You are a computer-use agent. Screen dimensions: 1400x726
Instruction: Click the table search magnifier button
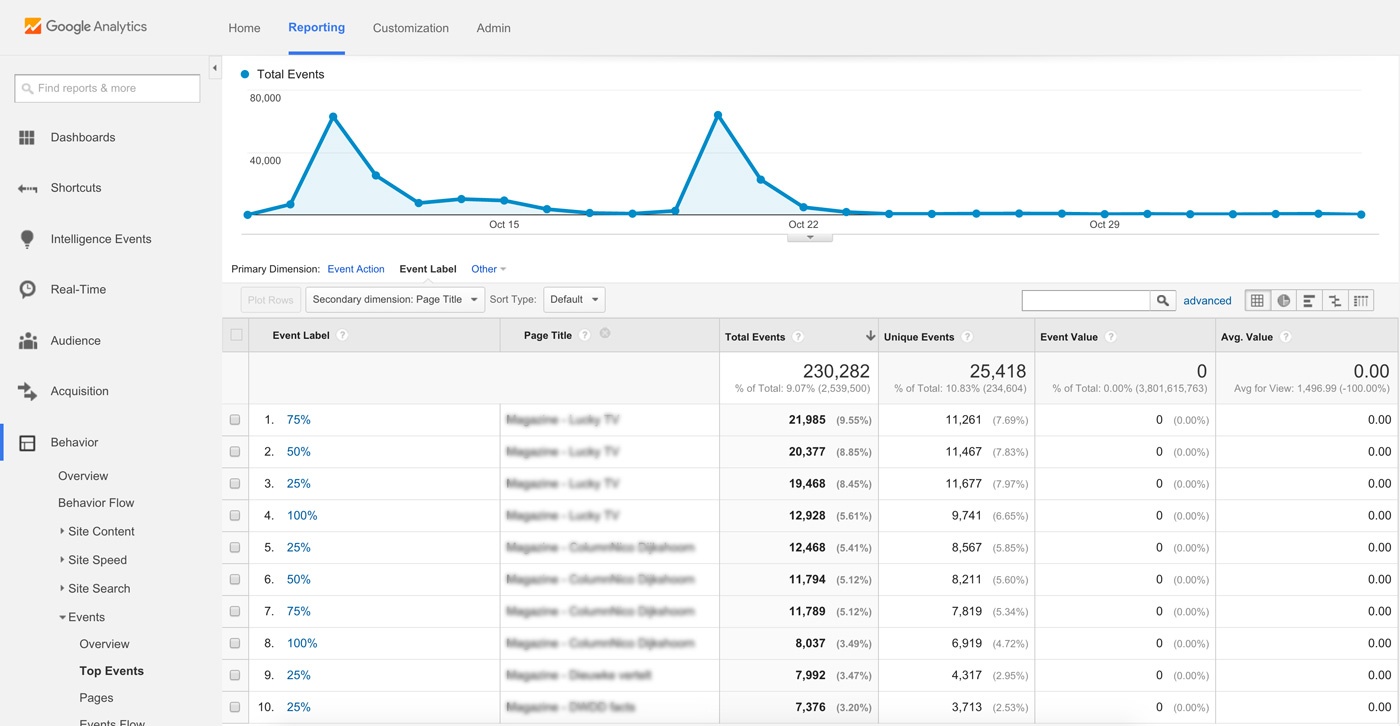click(1162, 300)
